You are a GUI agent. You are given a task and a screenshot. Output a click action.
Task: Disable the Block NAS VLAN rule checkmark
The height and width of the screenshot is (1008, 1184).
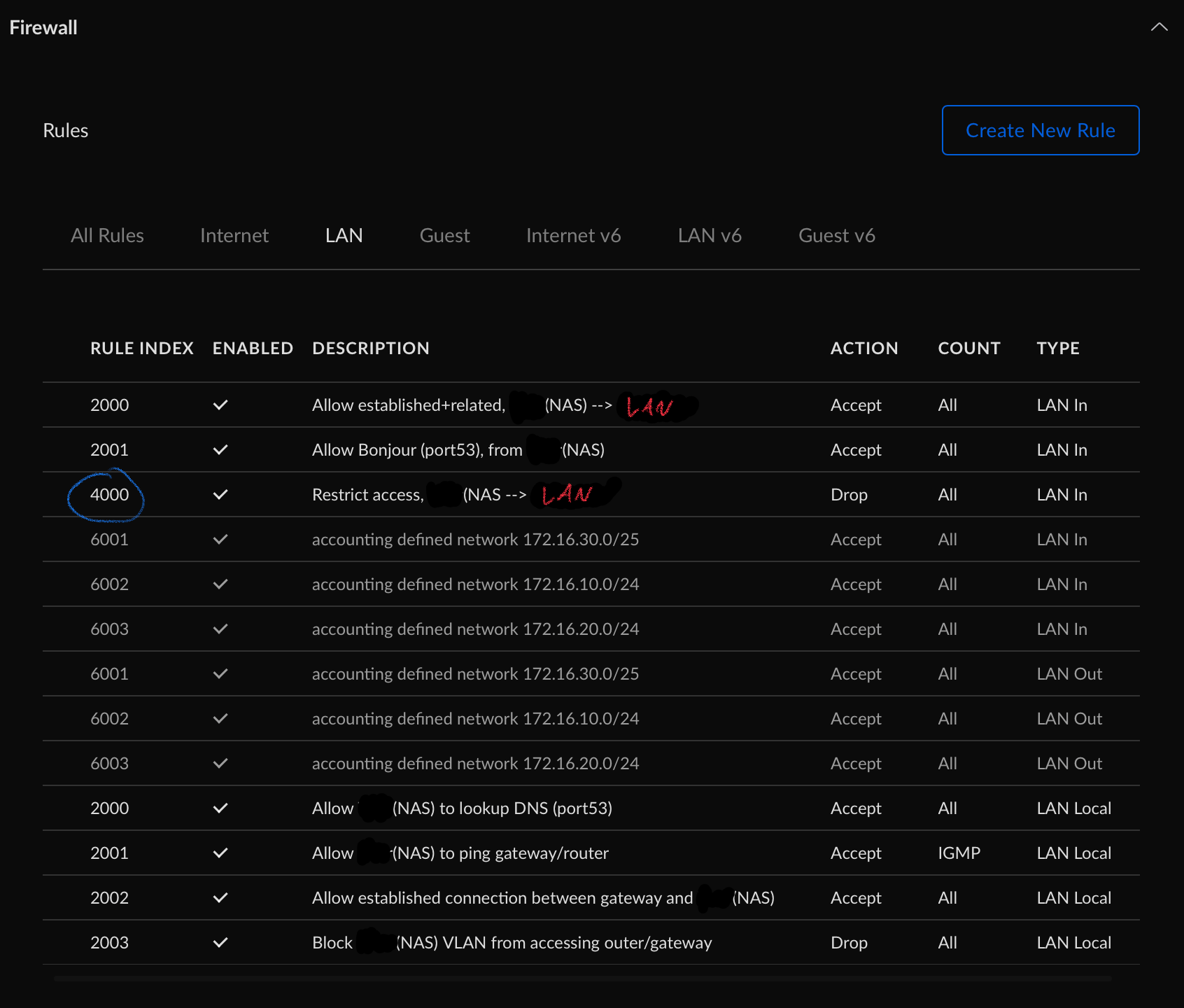pos(220,943)
